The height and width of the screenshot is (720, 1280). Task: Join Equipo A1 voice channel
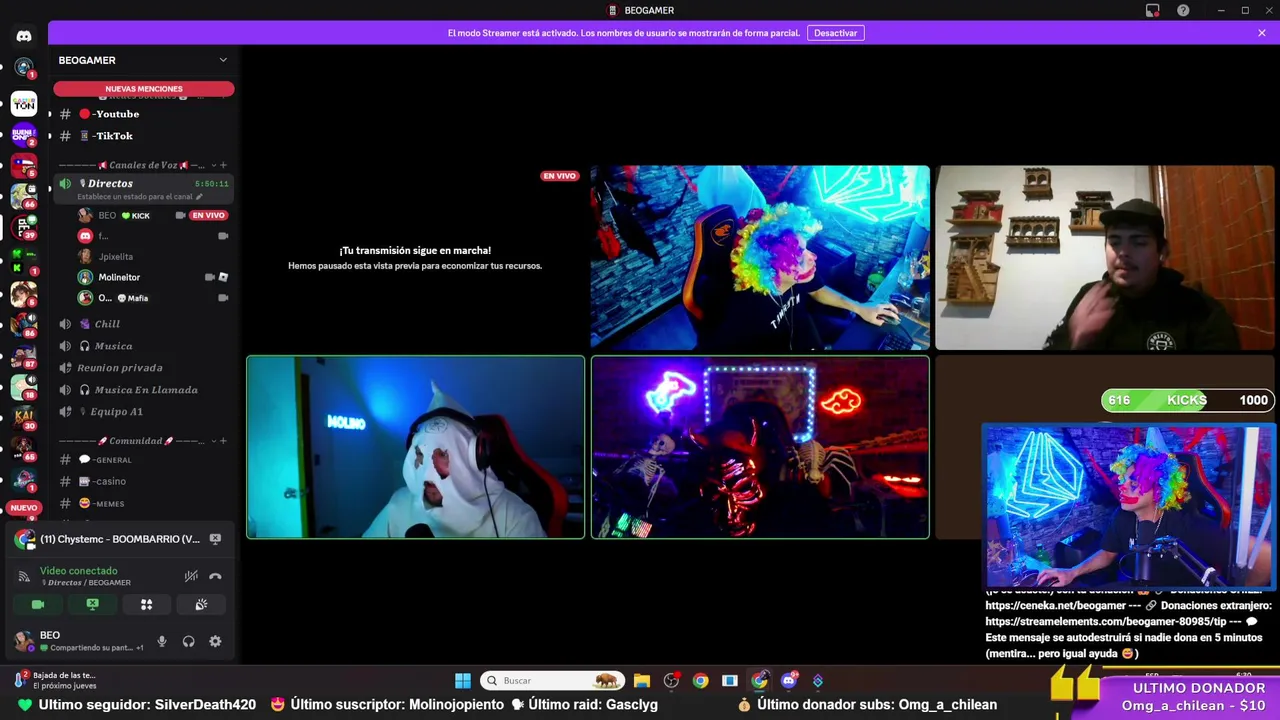[x=144, y=412]
